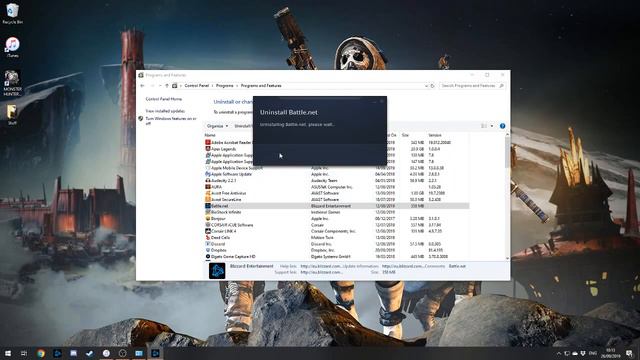Click the Search Programs and Features box

pyautogui.click(x=472, y=86)
